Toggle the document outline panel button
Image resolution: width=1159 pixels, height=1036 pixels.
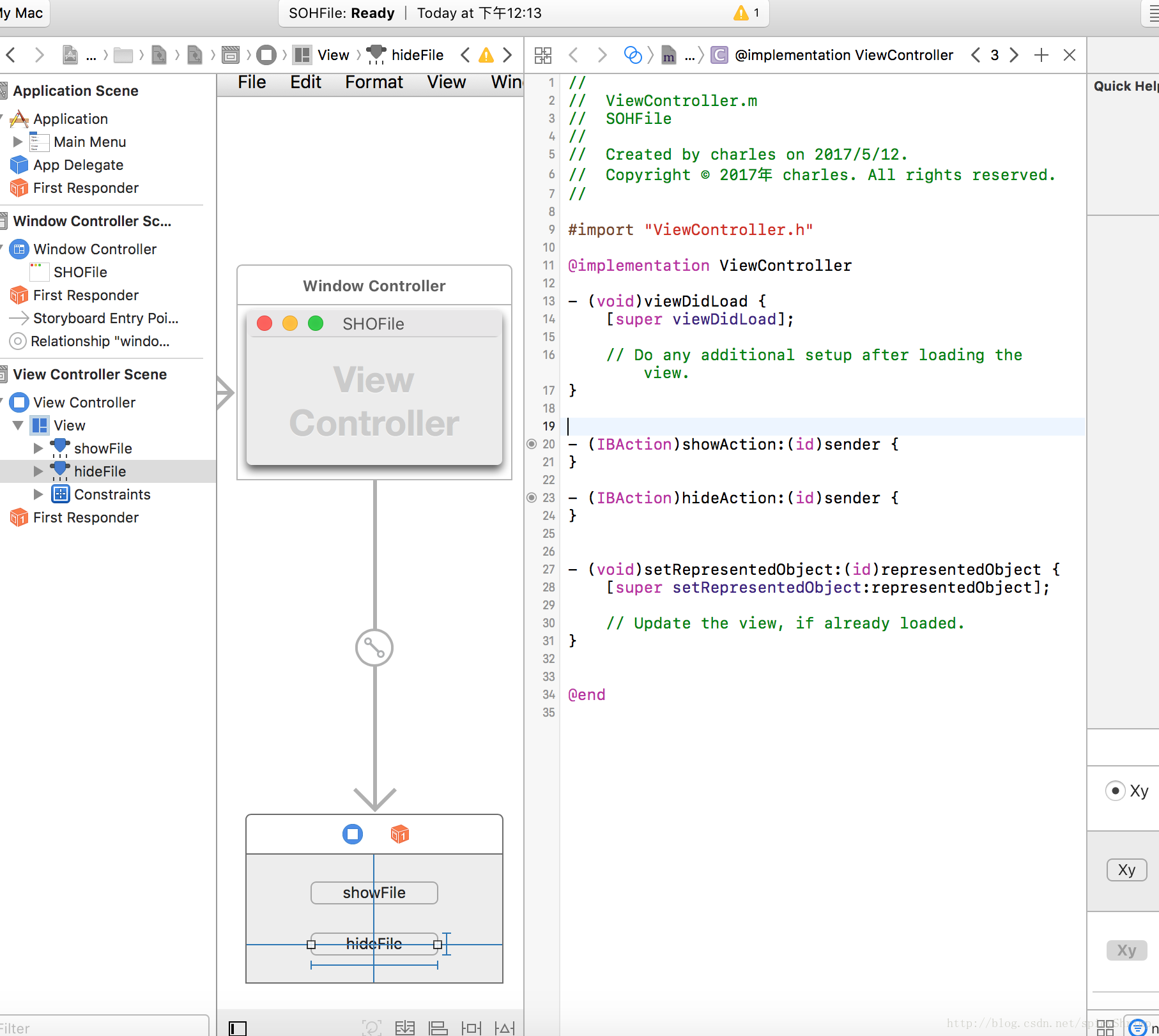point(238,1028)
